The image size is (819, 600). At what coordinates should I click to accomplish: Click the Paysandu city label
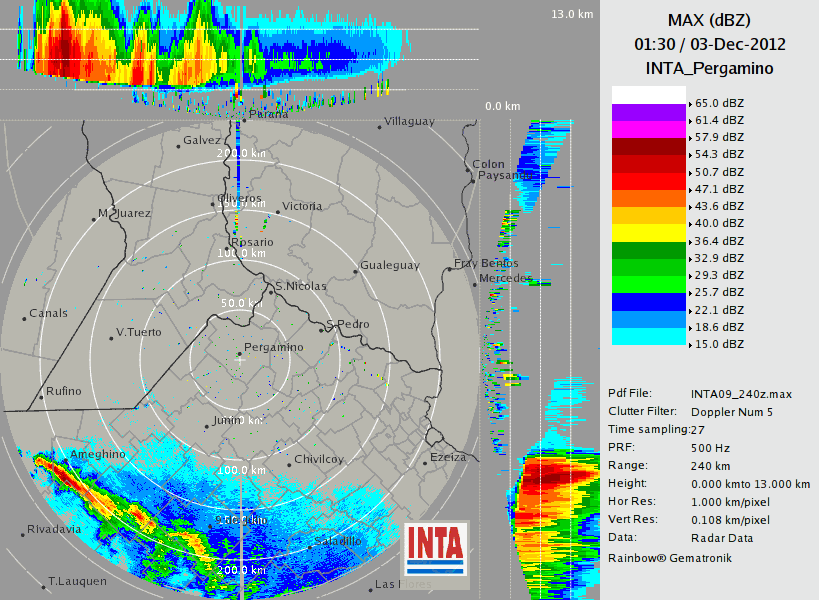click(x=505, y=175)
